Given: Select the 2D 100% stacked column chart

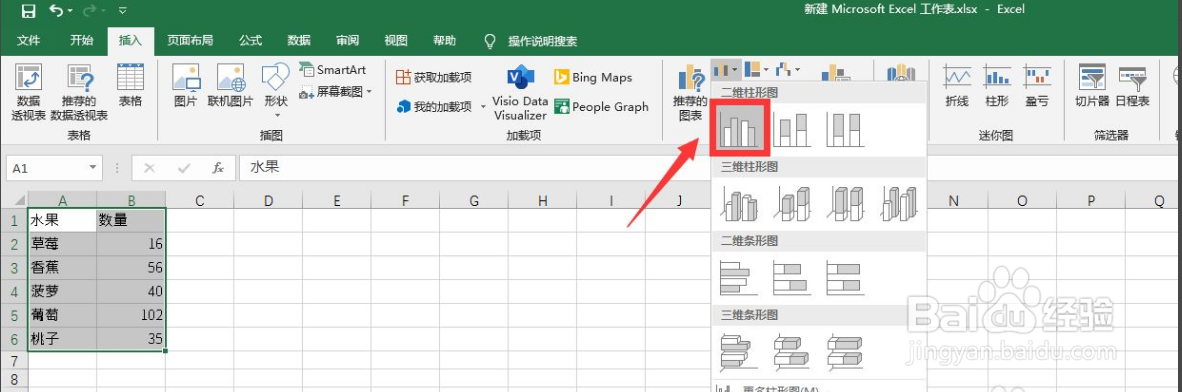Looking at the screenshot, I should point(844,130).
